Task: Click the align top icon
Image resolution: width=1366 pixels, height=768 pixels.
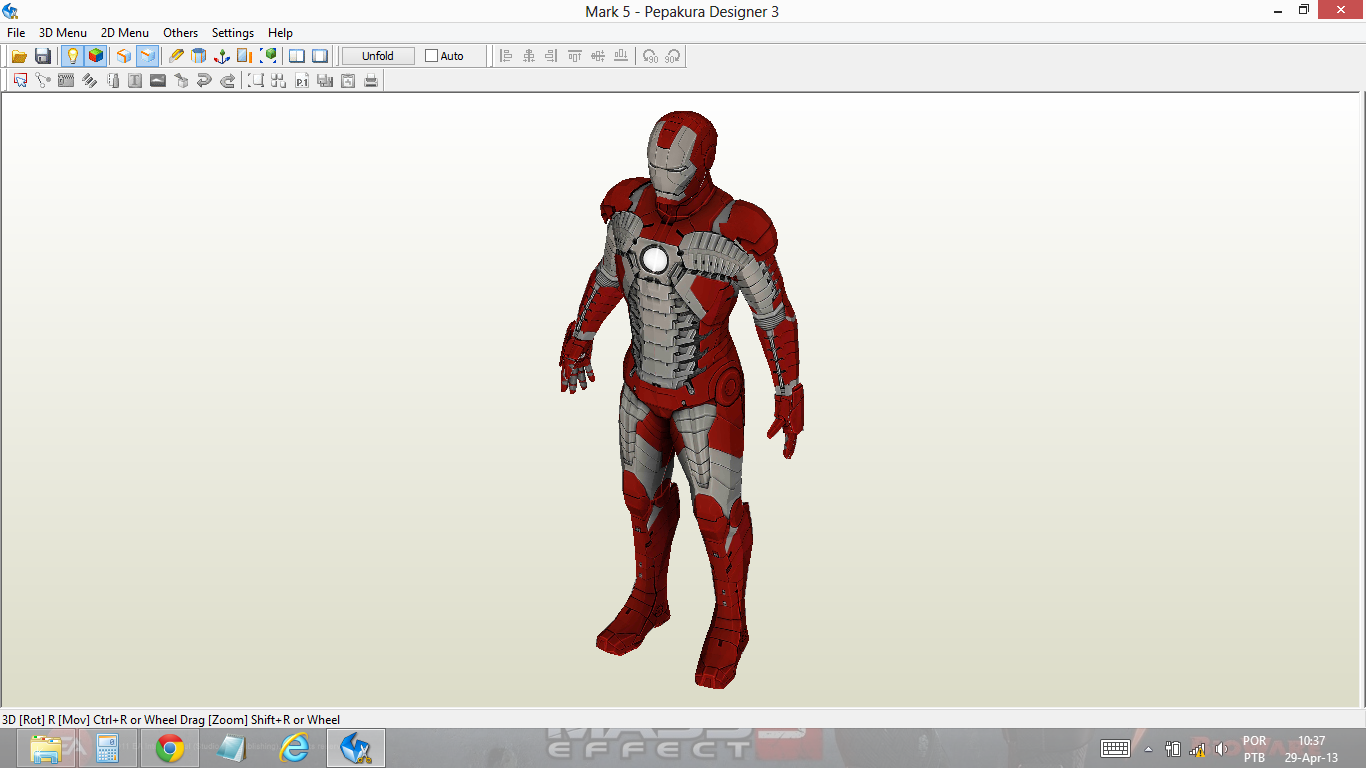Action: coord(575,56)
